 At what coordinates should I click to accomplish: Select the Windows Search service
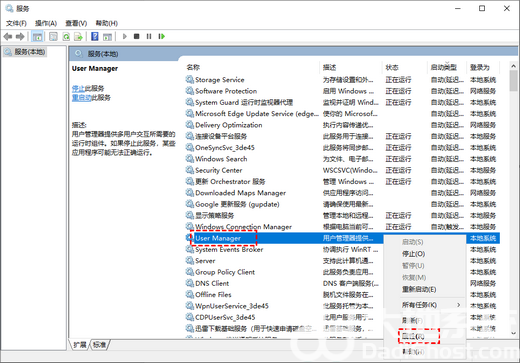tap(342, 159)
